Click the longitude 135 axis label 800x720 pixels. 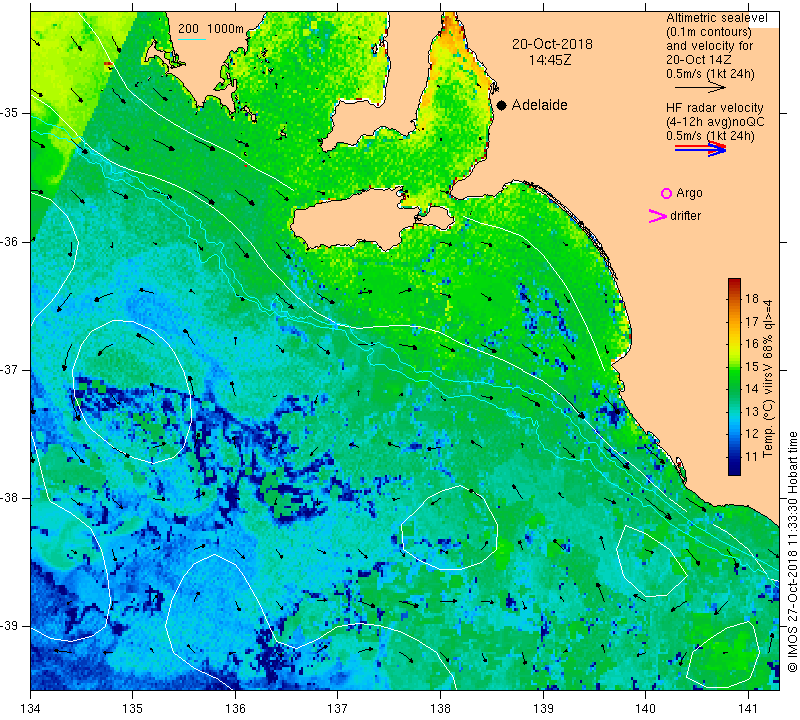tap(133, 708)
